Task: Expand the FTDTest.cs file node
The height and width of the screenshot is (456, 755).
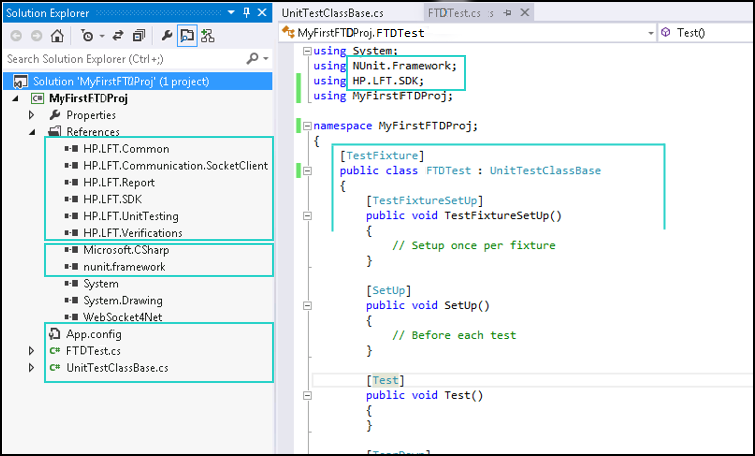Action: 31,352
